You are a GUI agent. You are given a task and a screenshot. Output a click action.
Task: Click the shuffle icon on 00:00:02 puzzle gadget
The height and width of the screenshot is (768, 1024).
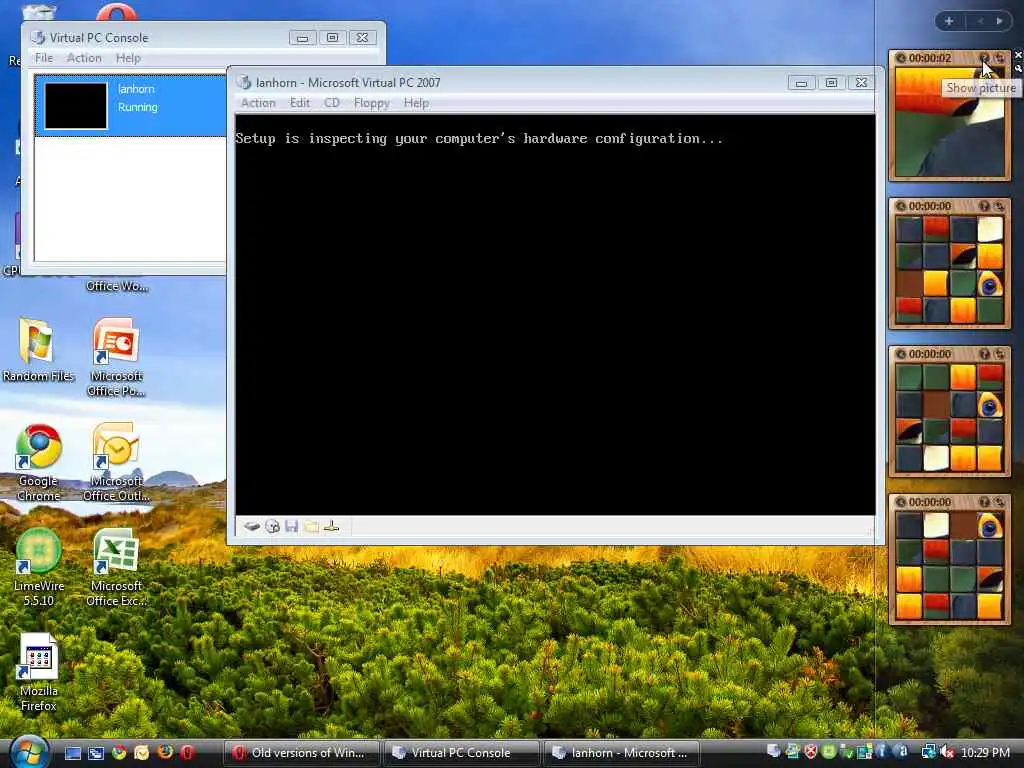1000,58
